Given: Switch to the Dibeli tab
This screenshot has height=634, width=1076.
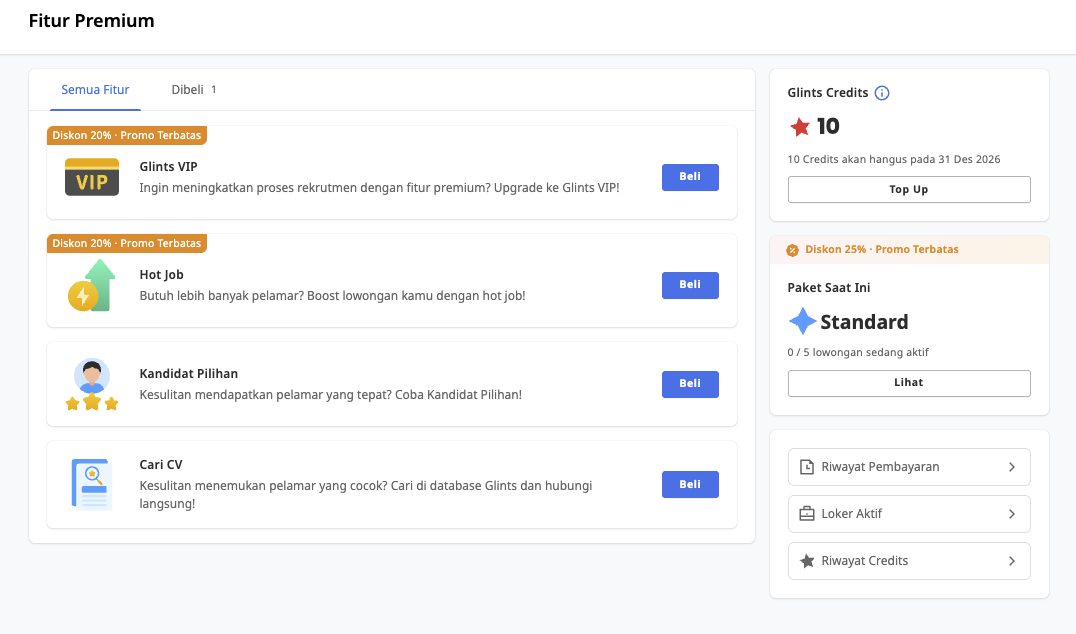Looking at the screenshot, I should pos(194,90).
